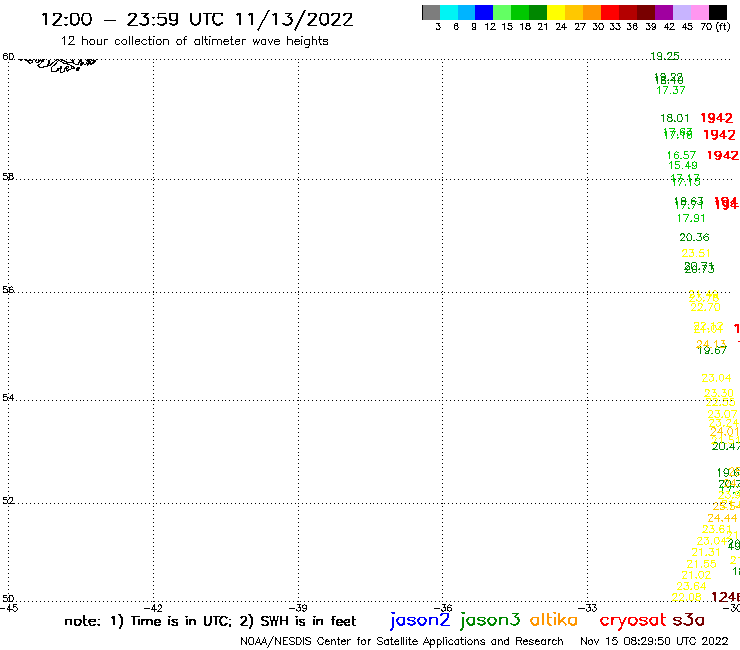Click the green wave height value 19.67
Image resolution: width=740 pixels, height=650 pixels.
[x=712, y=350]
